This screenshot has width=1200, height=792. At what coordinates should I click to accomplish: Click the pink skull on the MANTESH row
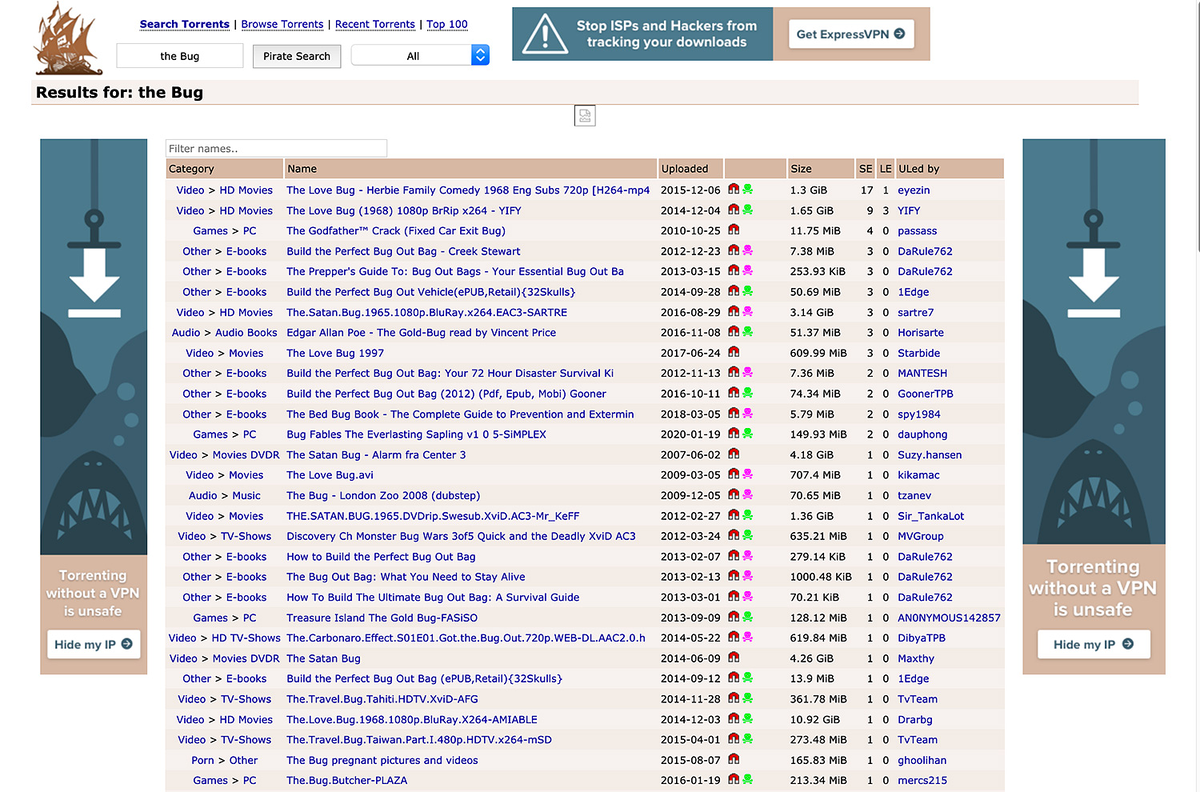pyautogui.click(x=747, y=373)
